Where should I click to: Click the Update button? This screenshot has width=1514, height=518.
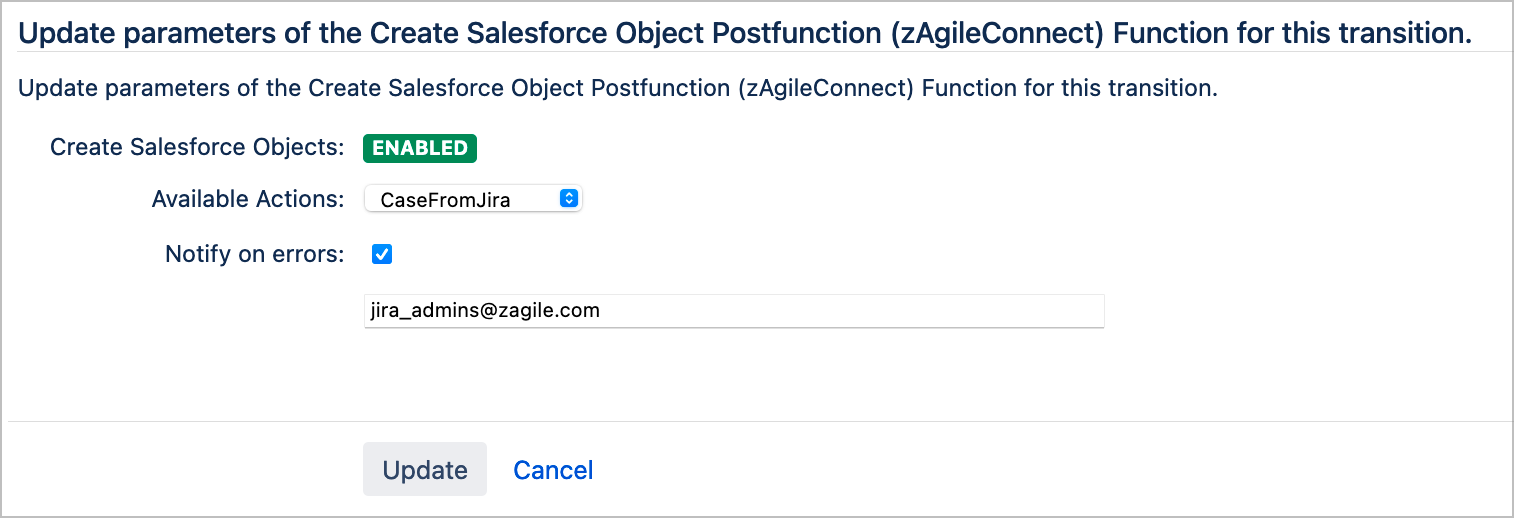(x=425, y=470)
